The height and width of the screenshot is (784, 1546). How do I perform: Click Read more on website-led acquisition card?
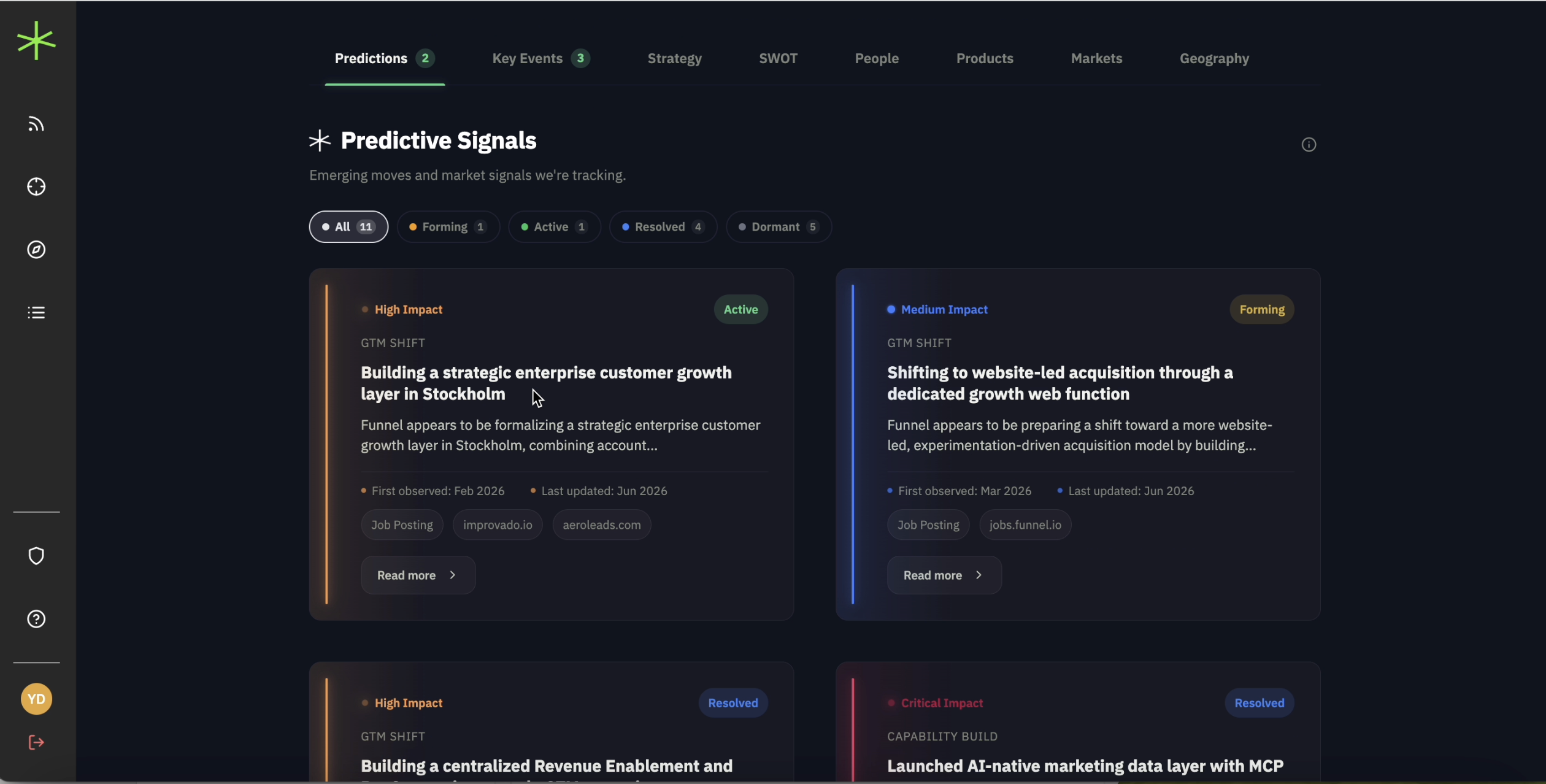(944, 575)
